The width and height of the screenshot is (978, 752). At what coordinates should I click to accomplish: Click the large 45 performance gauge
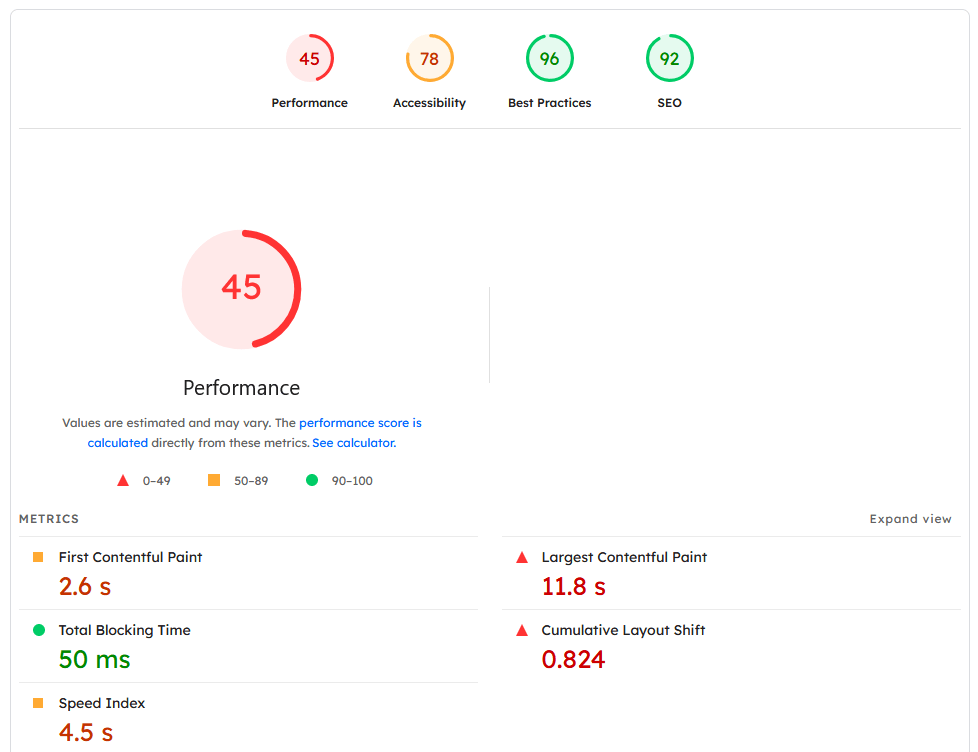[x=241, y=289]
